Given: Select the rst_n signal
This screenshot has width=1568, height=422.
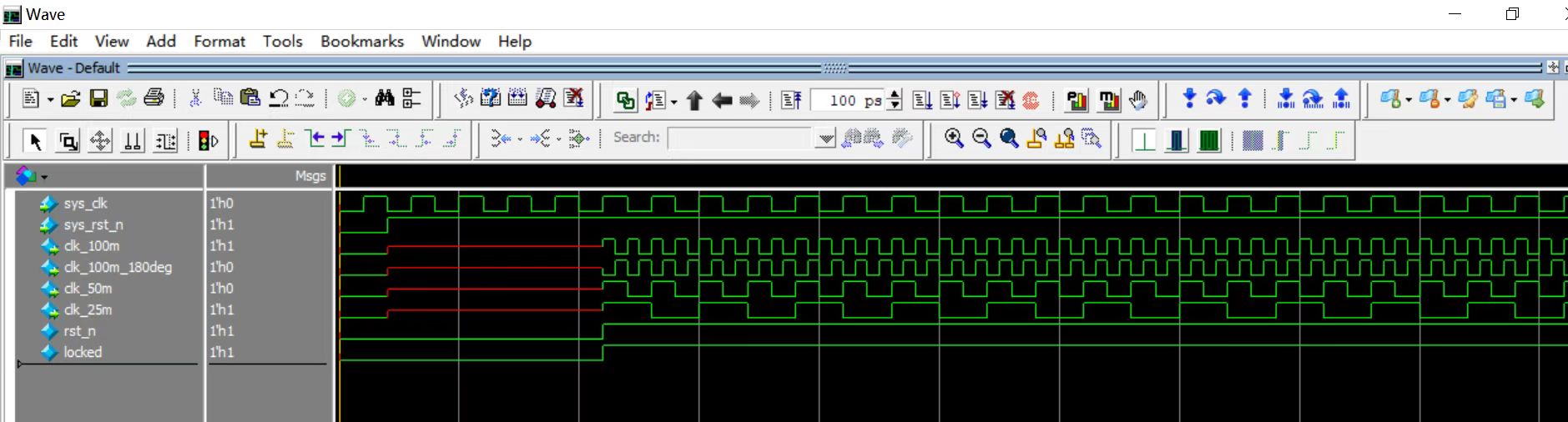Looking at the screenshot, I should tap(80, 331).
